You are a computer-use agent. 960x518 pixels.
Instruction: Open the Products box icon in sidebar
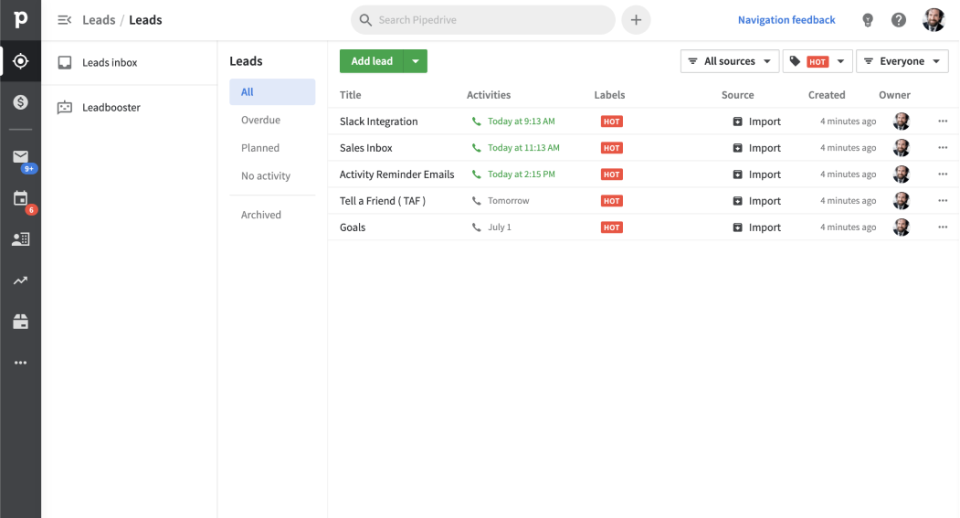tap(20, 321)
